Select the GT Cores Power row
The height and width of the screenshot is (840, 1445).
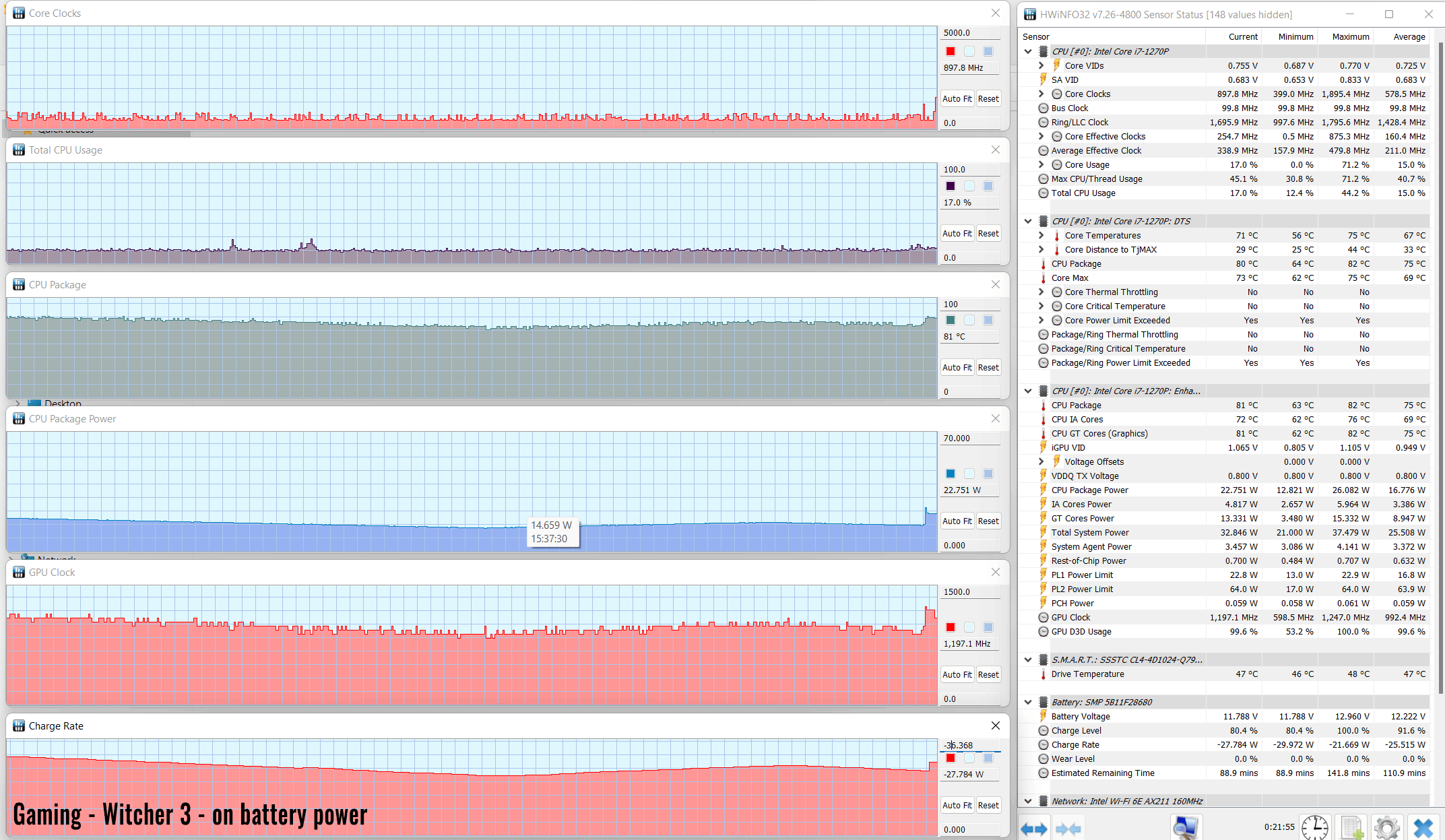[x=1224, y=518]
